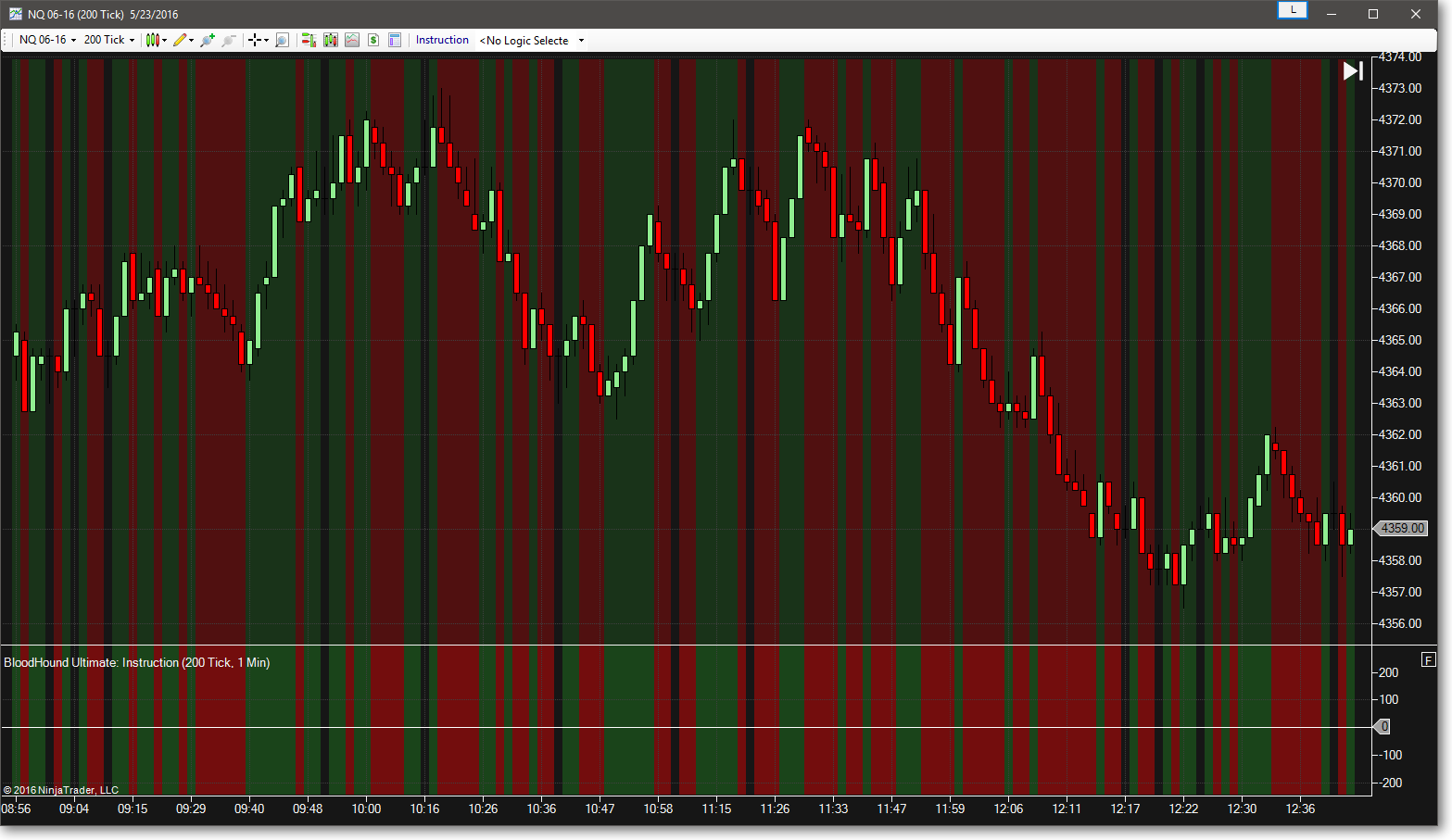Click the 4365.00 price axis label

click(1400, 340)
